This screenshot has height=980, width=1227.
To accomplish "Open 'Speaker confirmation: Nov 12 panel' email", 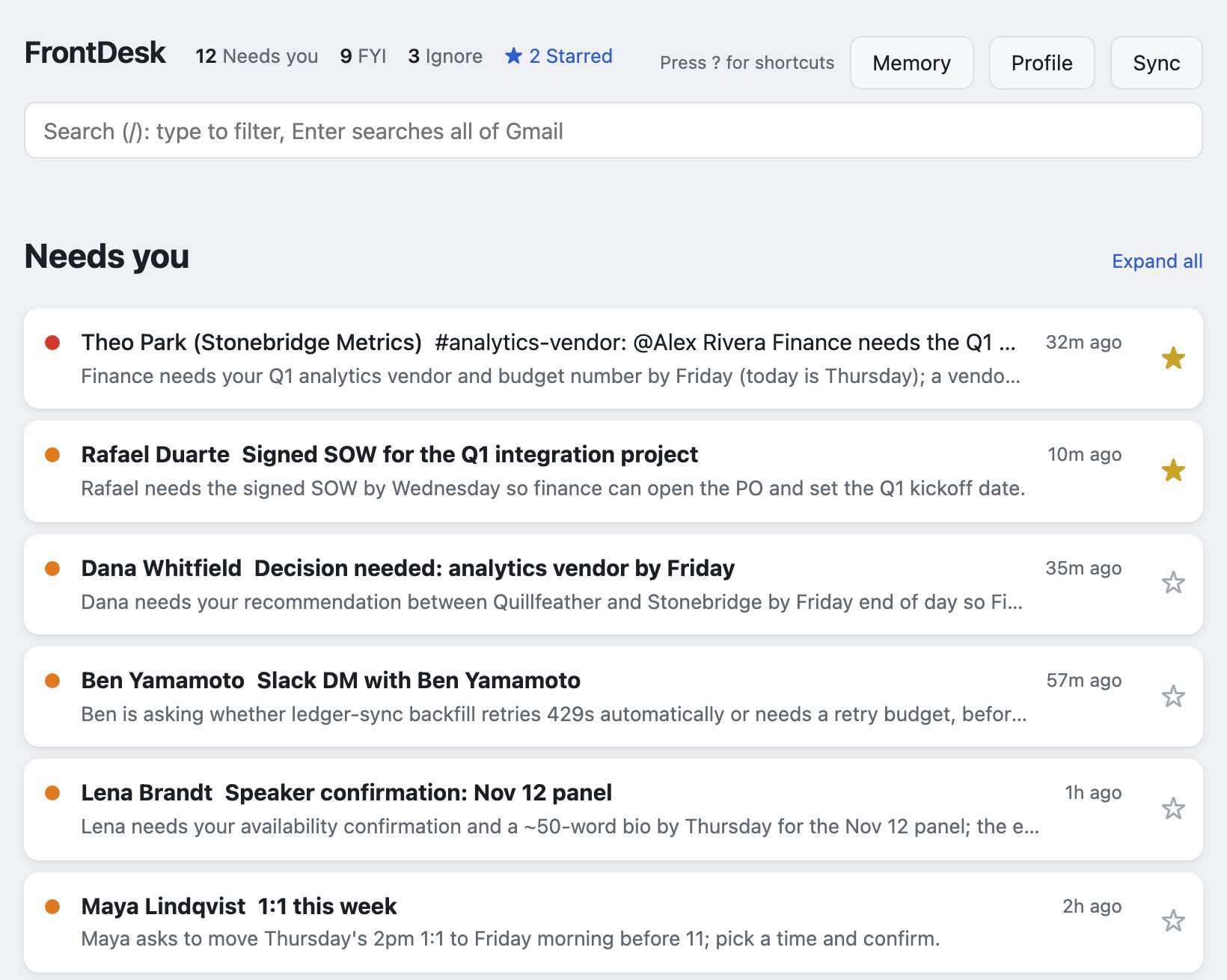I will point(613,809).
